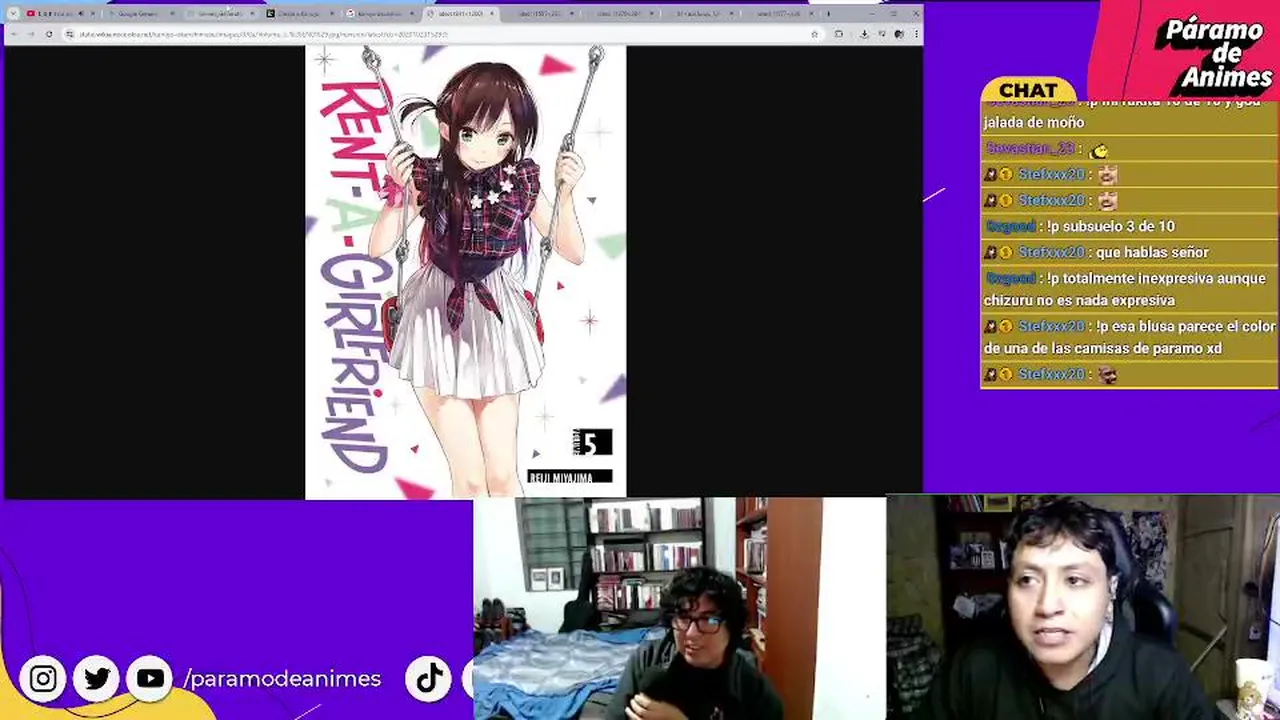Close the active image tab
The image size is (1280, 720).
point(492,14)
